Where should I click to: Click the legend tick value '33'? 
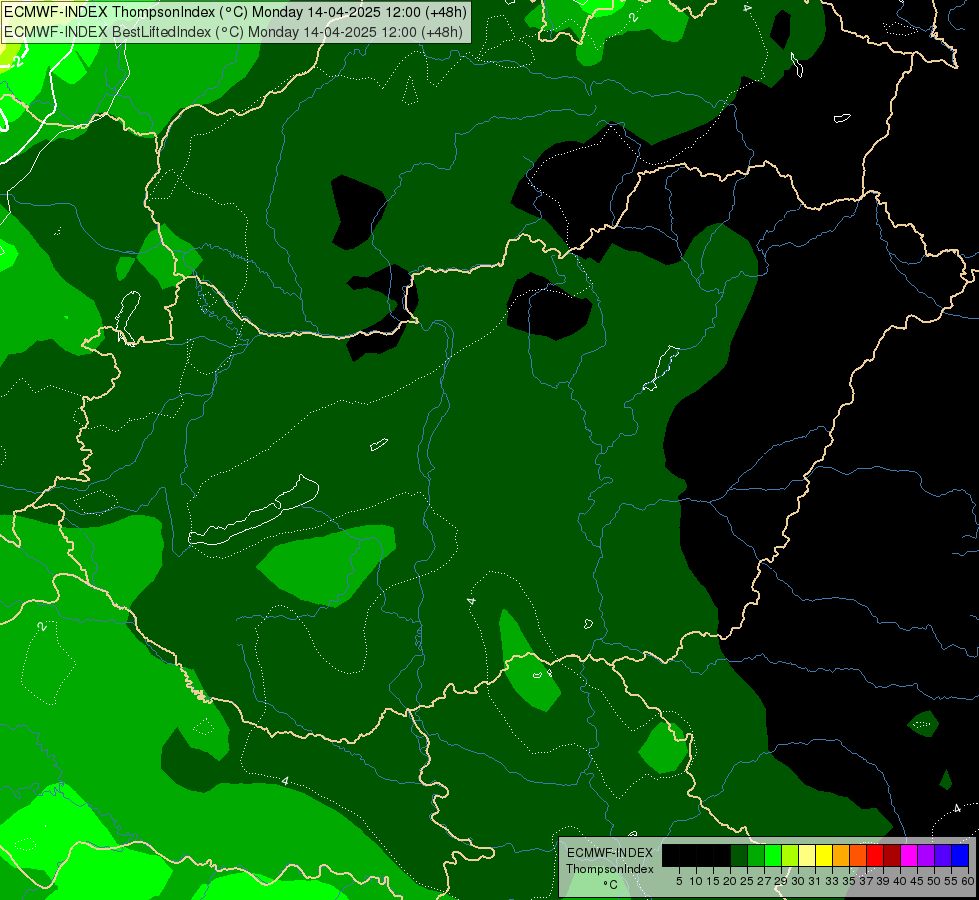[x=832, y=881]
